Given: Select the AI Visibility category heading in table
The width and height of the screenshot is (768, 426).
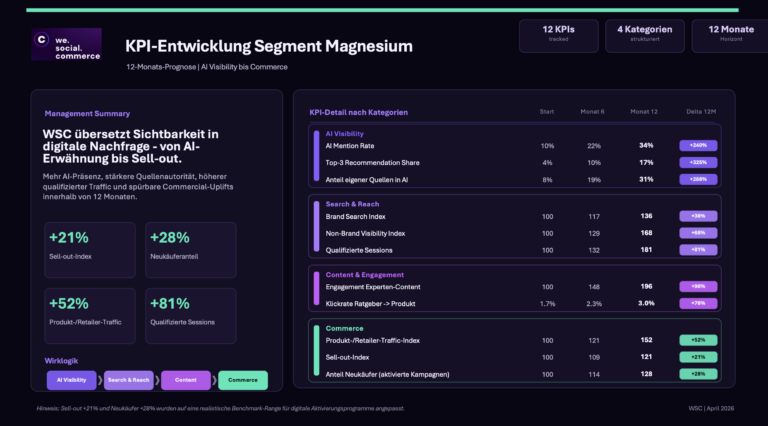Looking at the screenshot, I should click(344, 134).
